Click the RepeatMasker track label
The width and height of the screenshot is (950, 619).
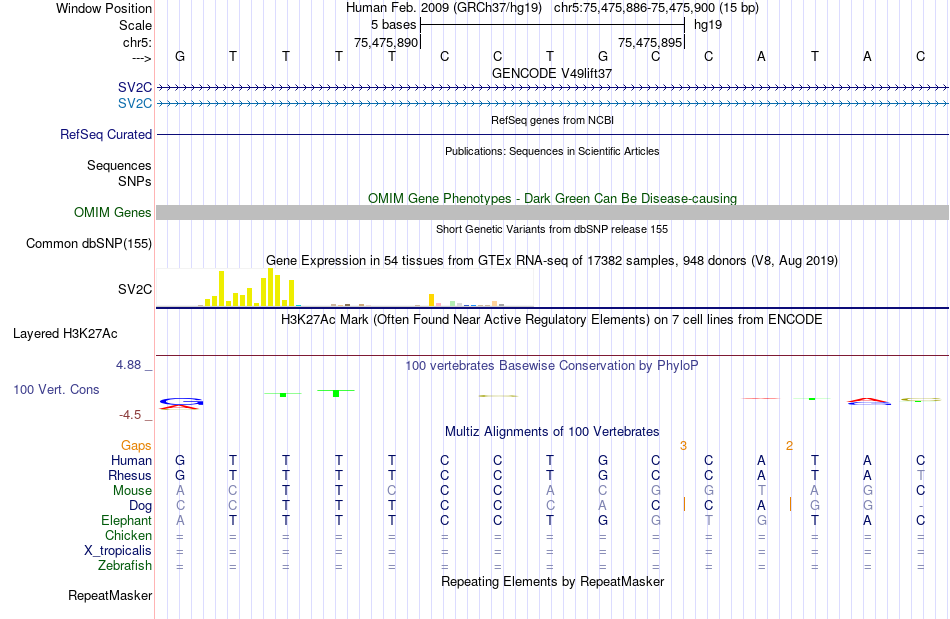[110, 596]
